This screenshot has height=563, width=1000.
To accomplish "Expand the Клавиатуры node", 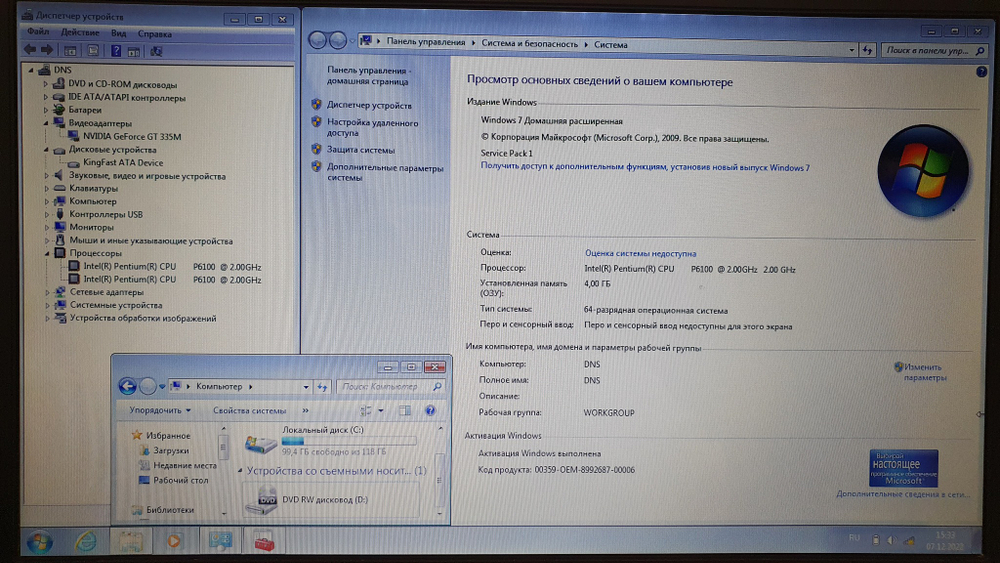I will point(47,189).
